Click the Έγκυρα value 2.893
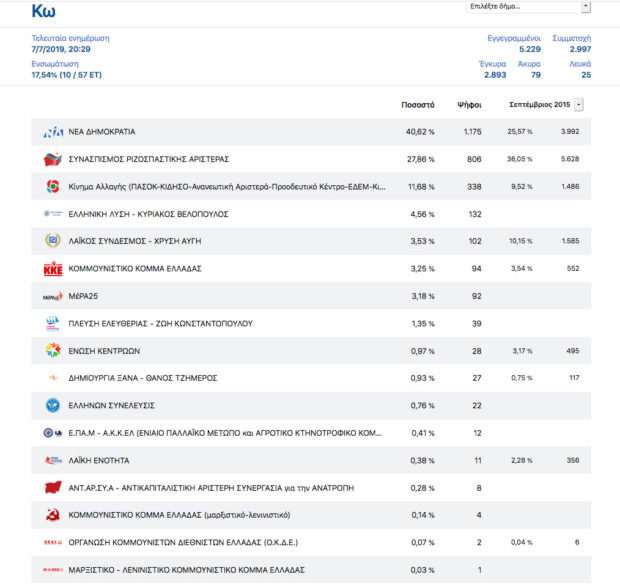This screenshot has width=620, height=588. point(495,75)
